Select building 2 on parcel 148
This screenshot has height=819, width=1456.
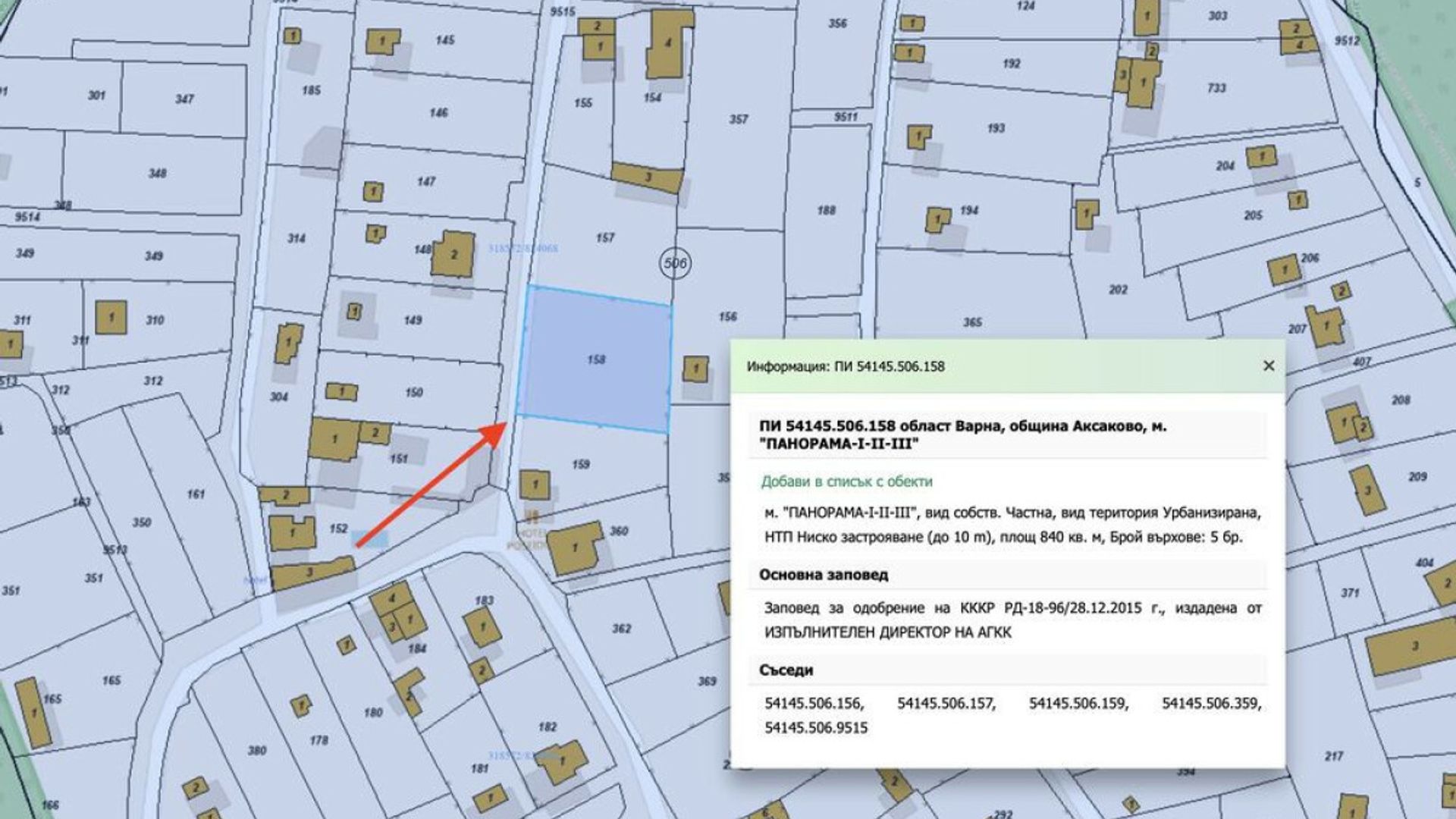coord(453,254)
